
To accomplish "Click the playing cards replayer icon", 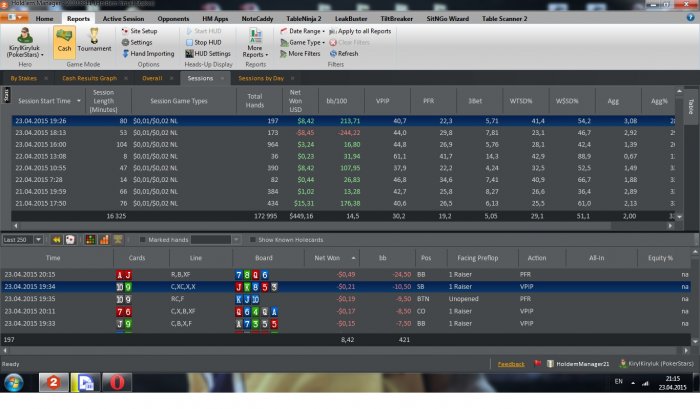I will [x=70, y=240].
